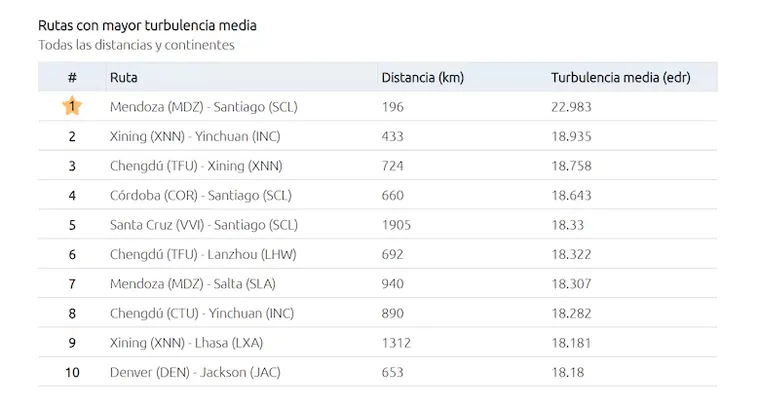
Task: Sort by the Ruta column header
Action: point(124,77)
